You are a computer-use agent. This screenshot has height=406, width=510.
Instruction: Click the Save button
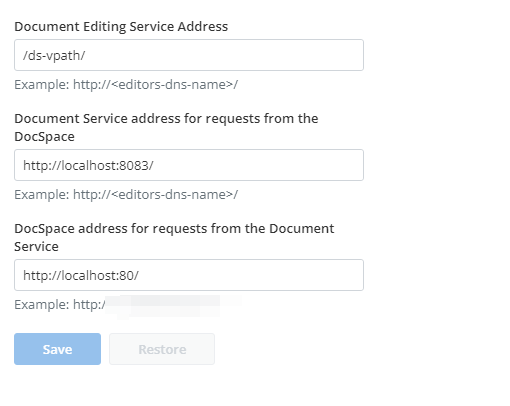57,349
